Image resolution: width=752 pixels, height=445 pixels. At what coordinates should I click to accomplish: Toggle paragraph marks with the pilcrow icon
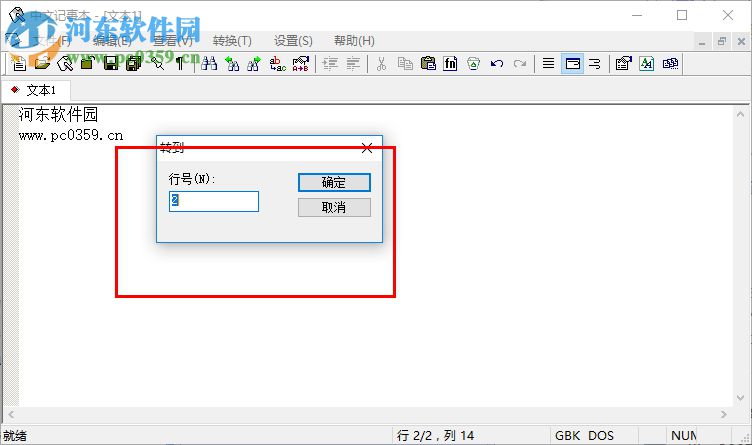tap(180, 63)
